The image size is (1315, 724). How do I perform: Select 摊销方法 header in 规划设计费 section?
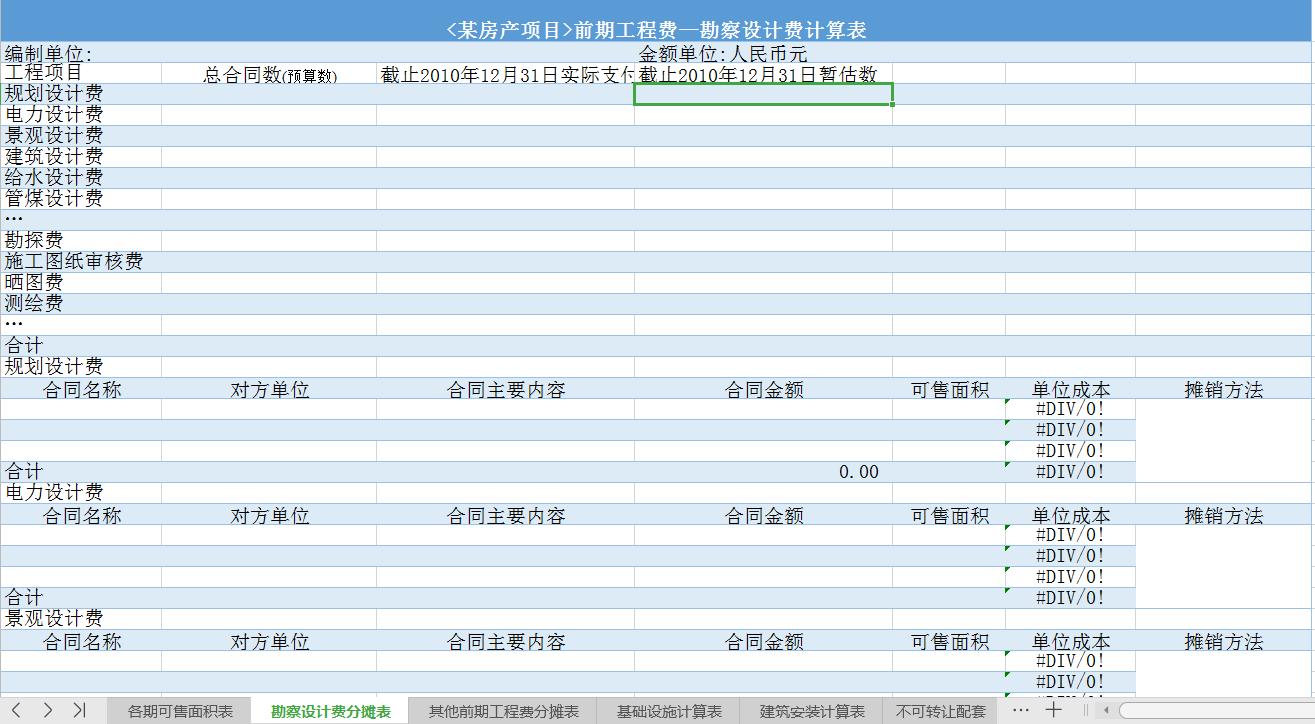coord(1224,389)
